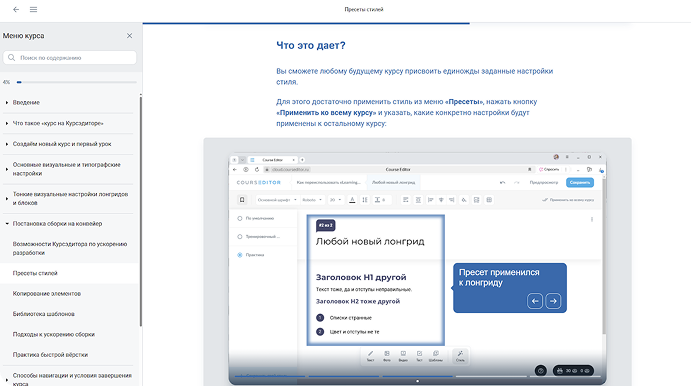The width and height of the screenshot is (691, 386).
Task: Select the «По умолчанию» preset radio
Action: [240, 219]
